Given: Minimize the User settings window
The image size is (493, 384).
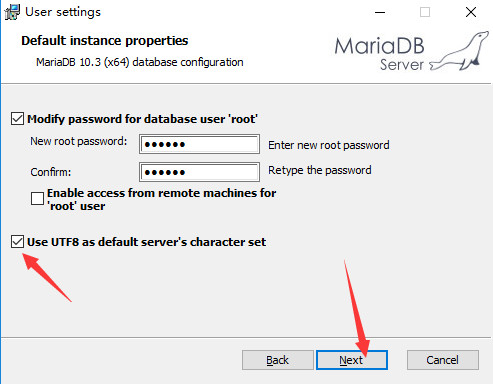Looking at the screenshot, I should pyautogui.click(x=380, y=12).
